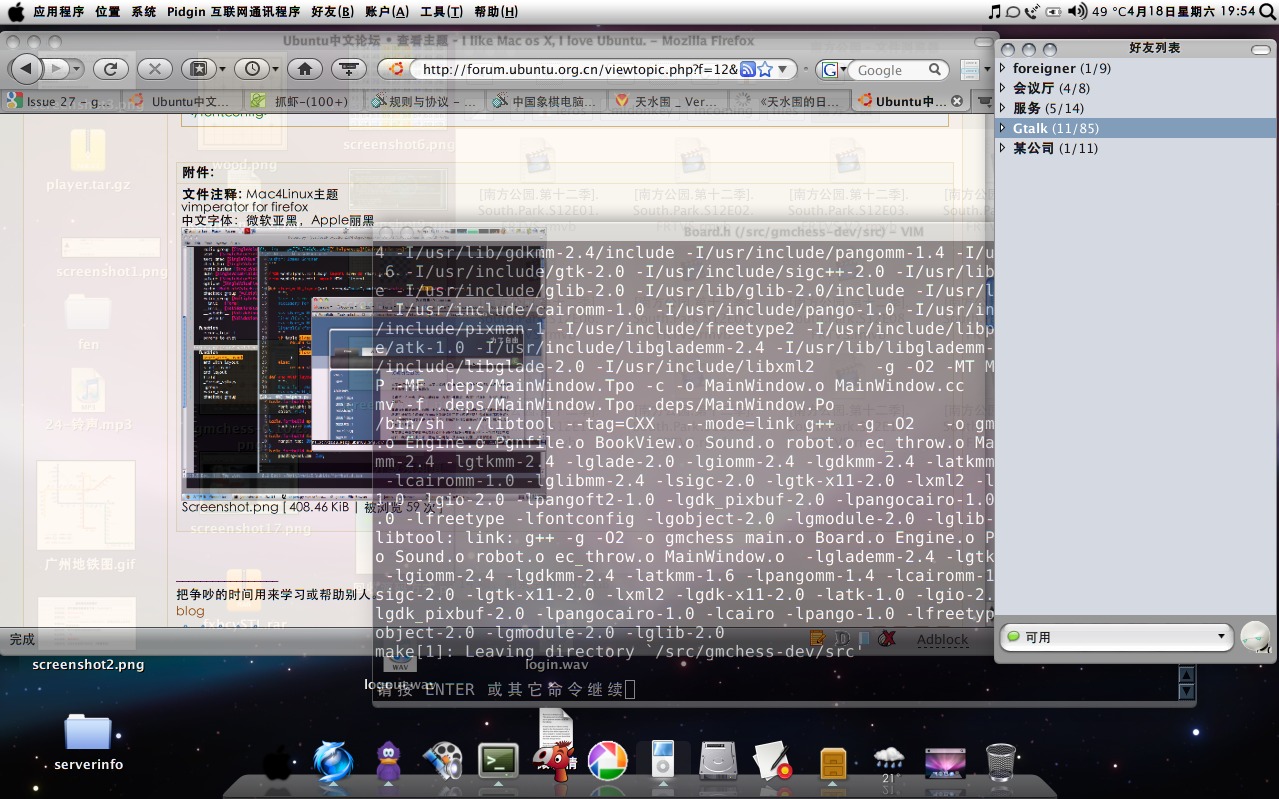The width and height of the screenshot is (1279, 799).
Task: Open the 账户(A) menu
Action: (387, 11)
